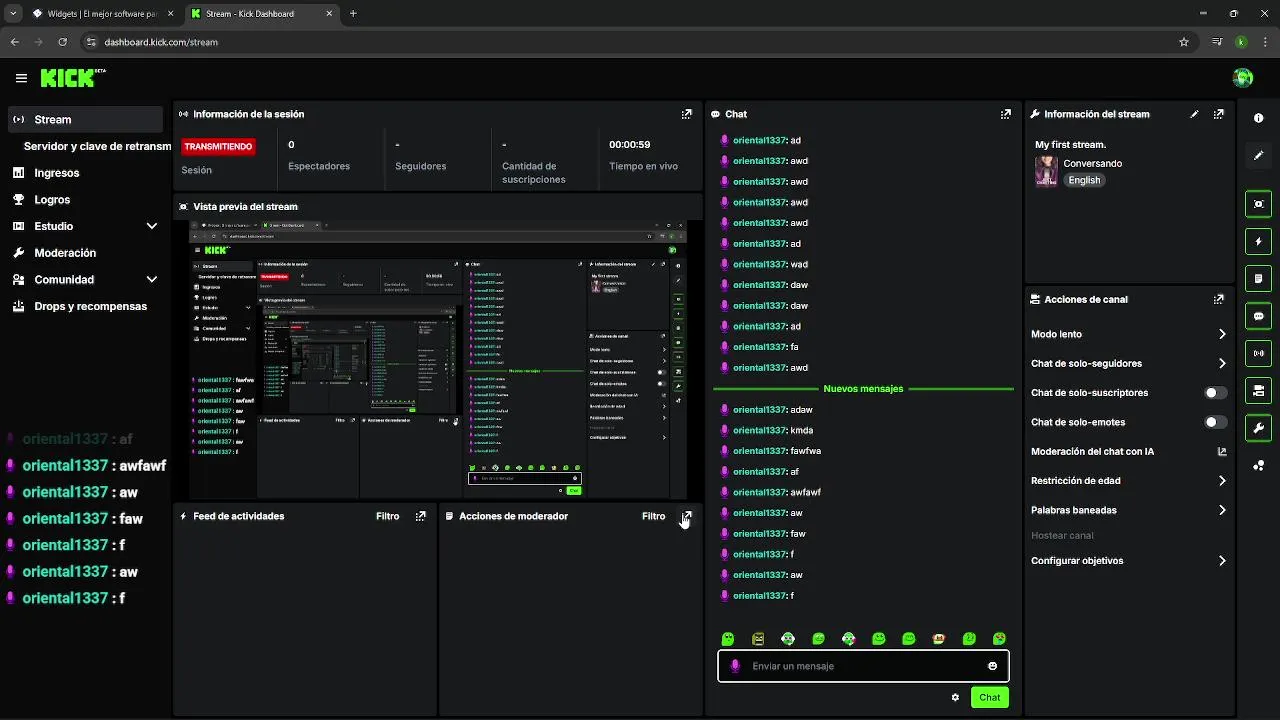Toggle the document note icon in the right rail

pyautogui.click(x=1258, y=278)
